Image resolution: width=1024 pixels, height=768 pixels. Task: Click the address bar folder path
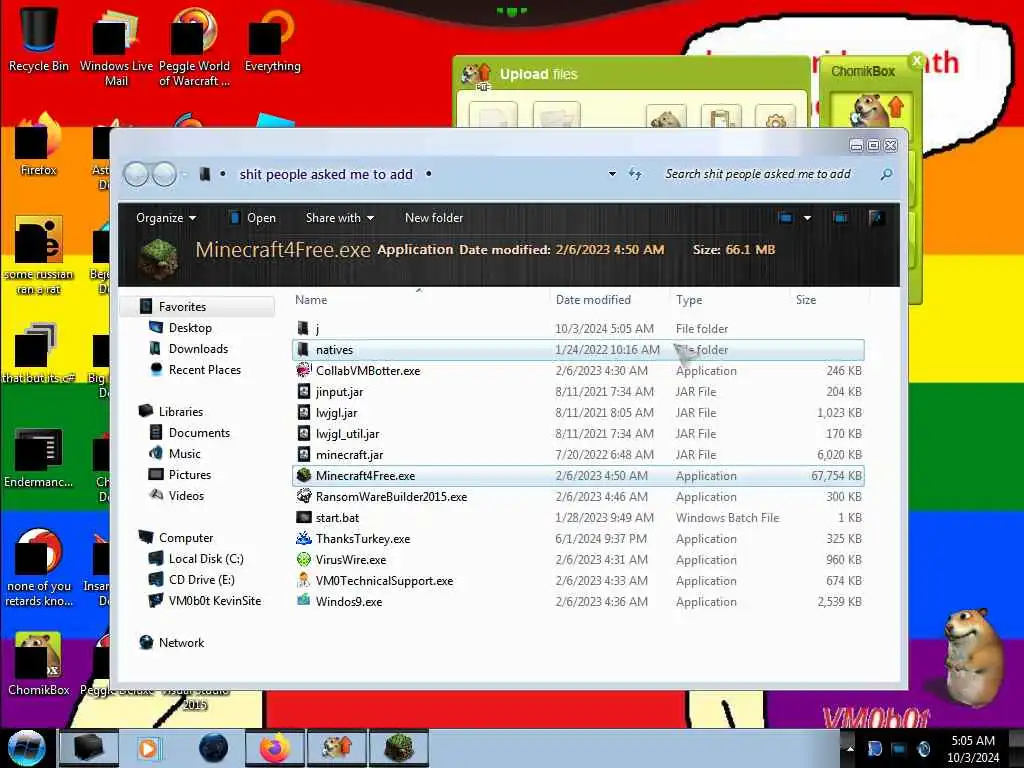pos(326,174)
